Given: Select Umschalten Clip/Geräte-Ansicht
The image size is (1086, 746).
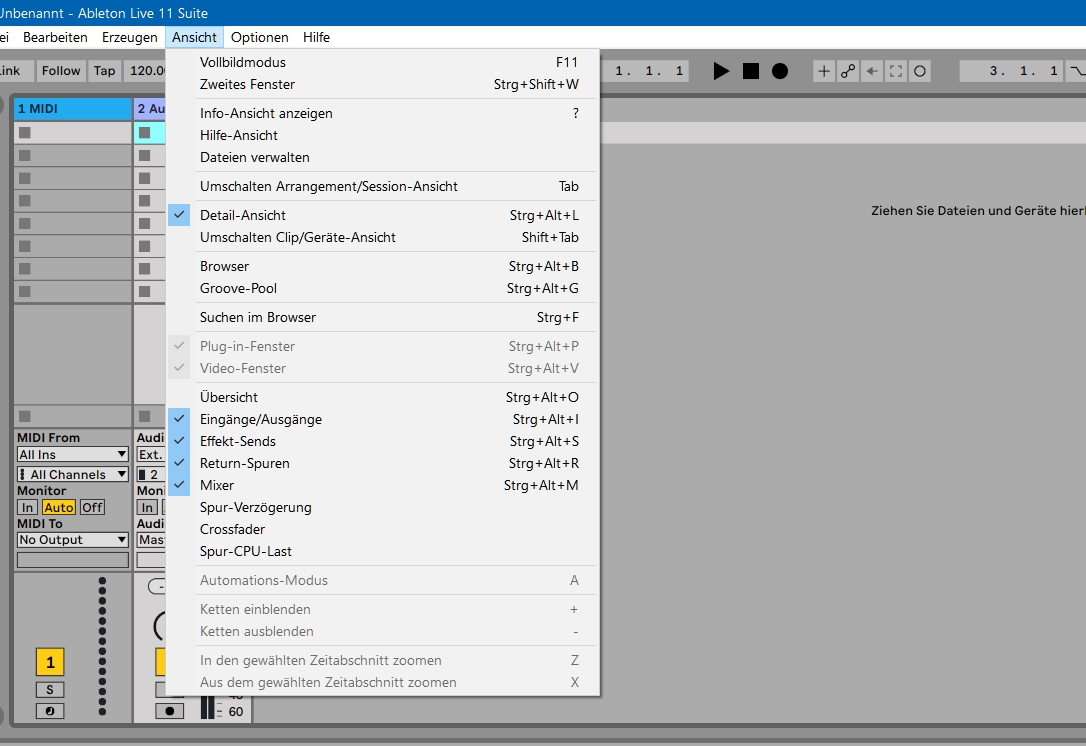Looking at the screenshot, I should pyautogui.click(x=382, y=238).
